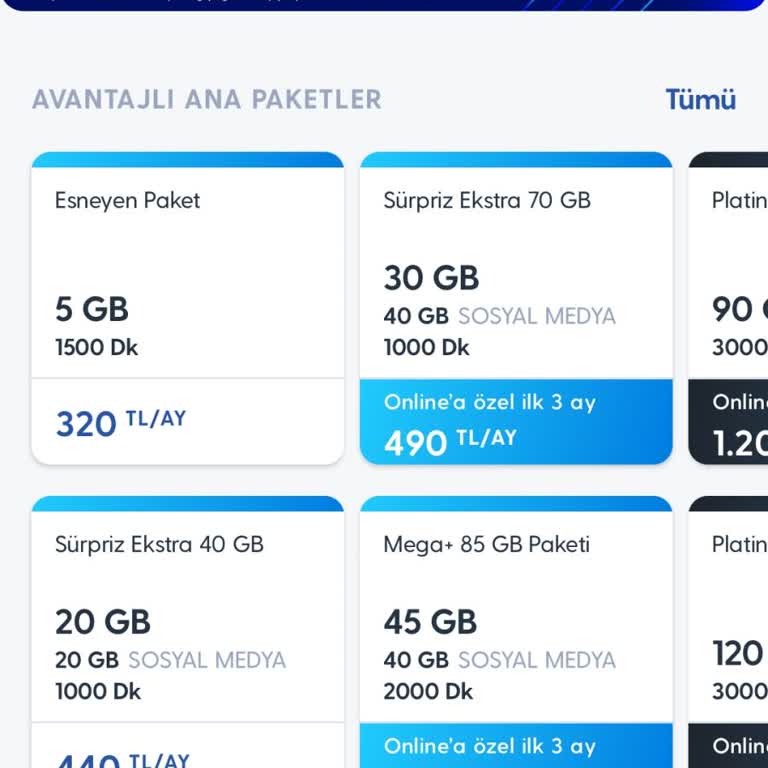Screen dimensions: 768x768
Task: Click the 30 GB data amount label
Action: pyautogui.click(x=431, y=277)
